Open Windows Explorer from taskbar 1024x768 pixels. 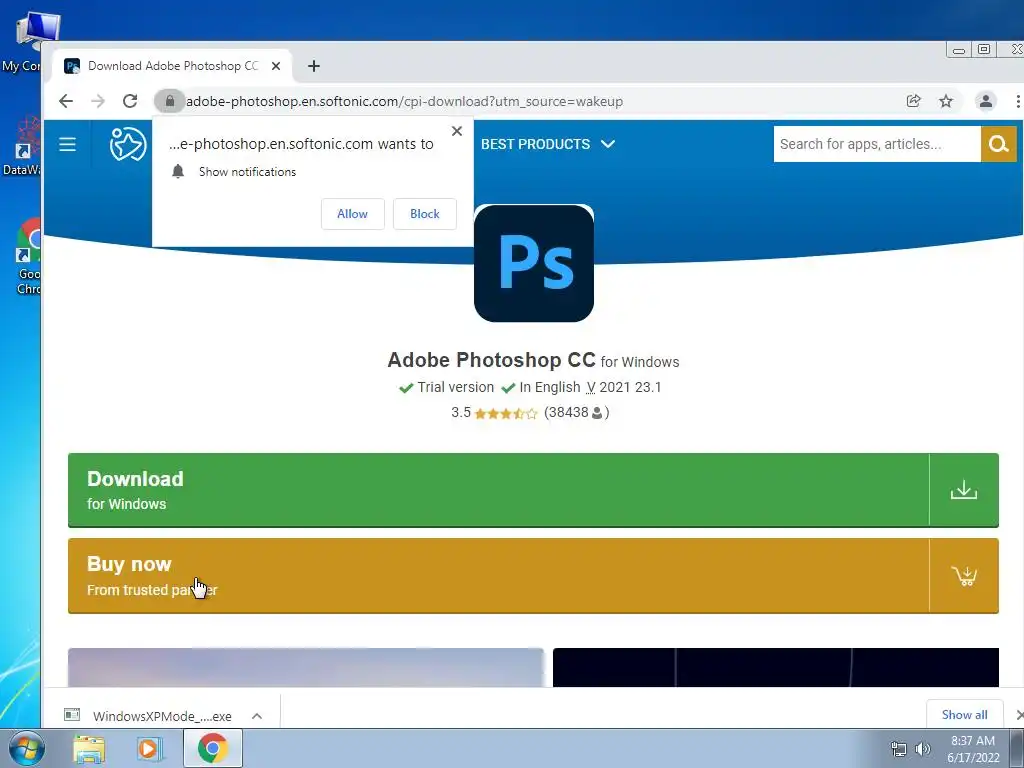pyautogui.click(x=89, y=749)
